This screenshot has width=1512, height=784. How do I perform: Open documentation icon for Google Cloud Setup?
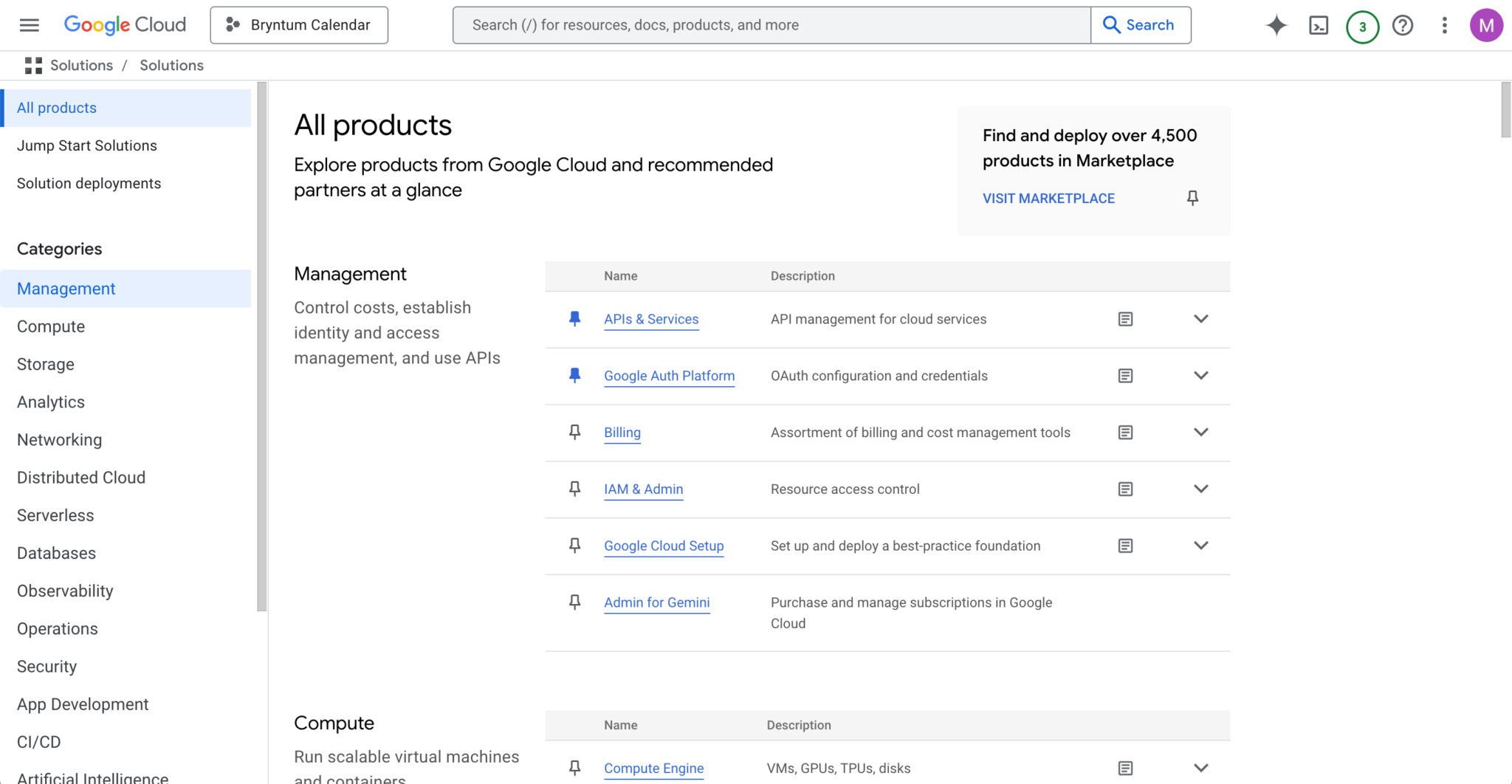(x=1125, y=546)
